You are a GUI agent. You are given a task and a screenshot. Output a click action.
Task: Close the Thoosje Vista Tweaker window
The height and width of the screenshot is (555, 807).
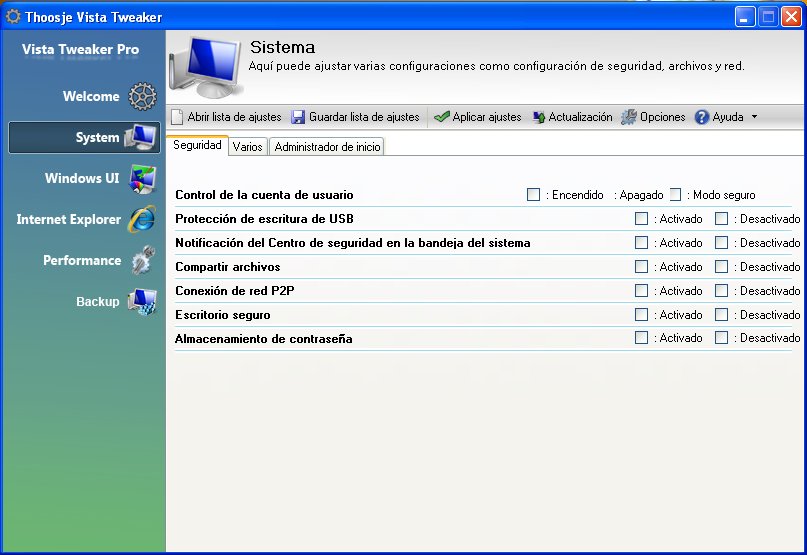[791, 17]
